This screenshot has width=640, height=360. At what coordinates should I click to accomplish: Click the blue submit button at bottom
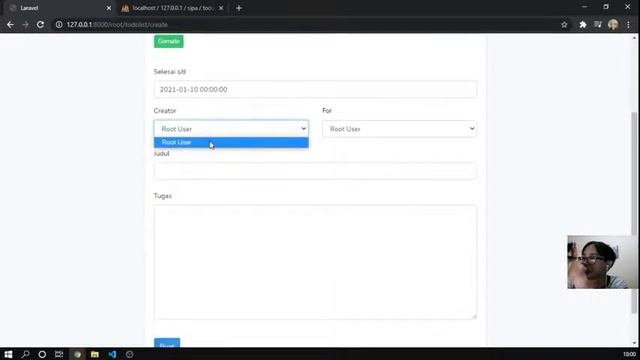coord(167,343)
